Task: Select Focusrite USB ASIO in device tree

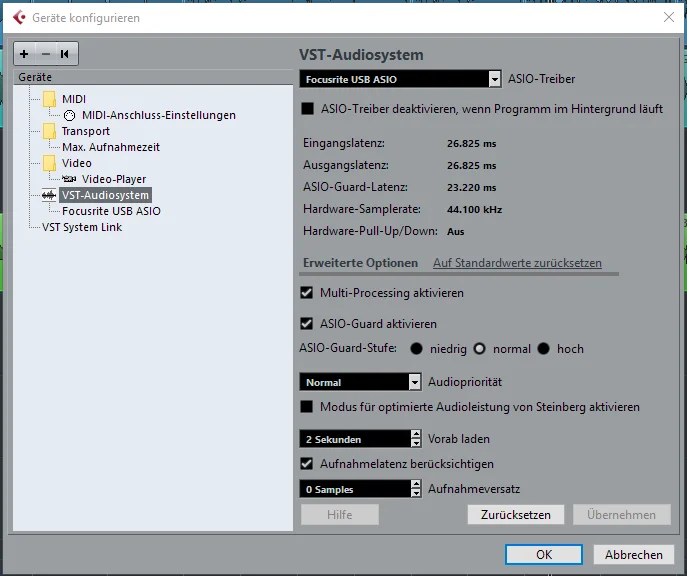Action: (x=111, y=211)
